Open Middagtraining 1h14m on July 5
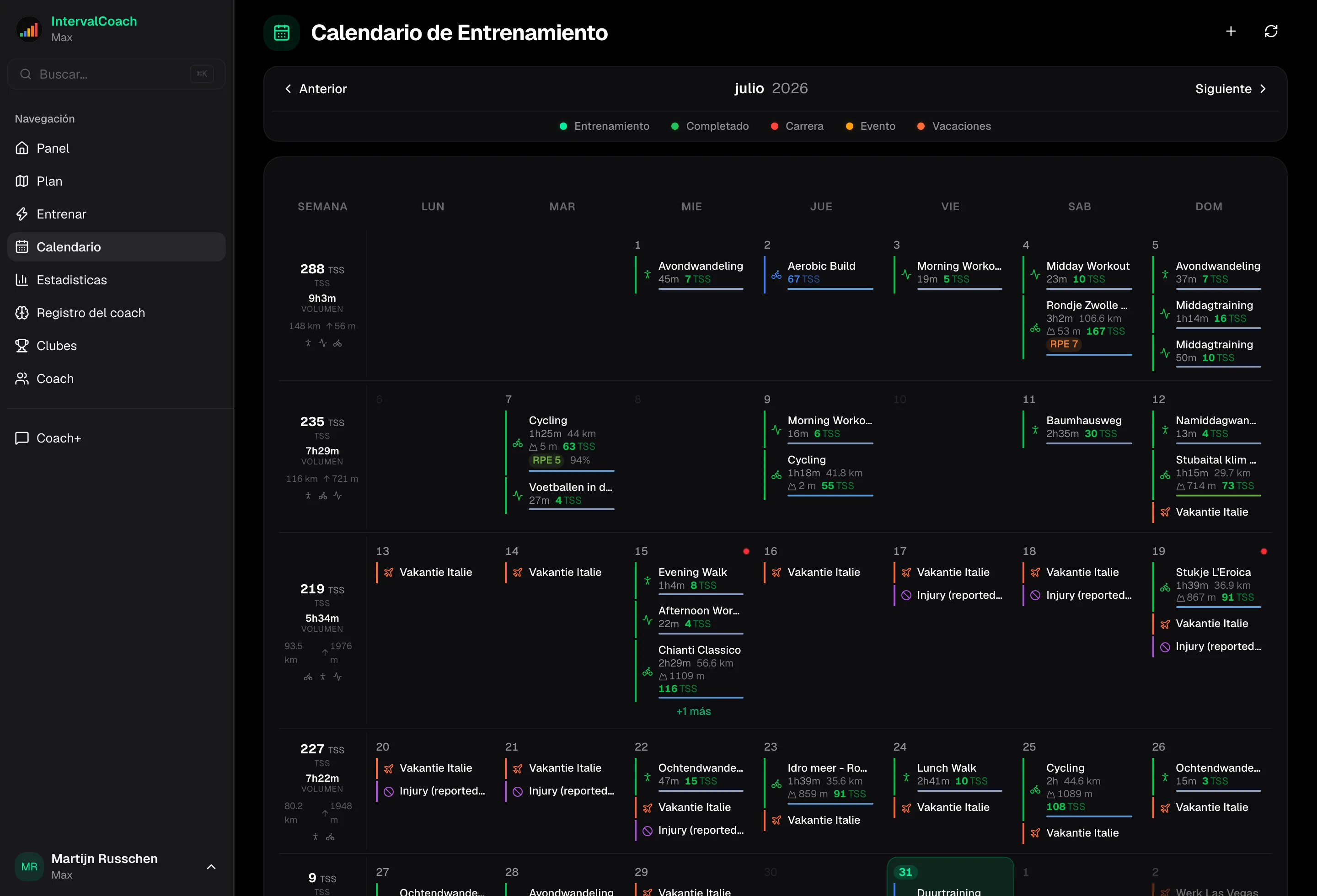This screenshot has height=896, width=1317. (1207, 314)
